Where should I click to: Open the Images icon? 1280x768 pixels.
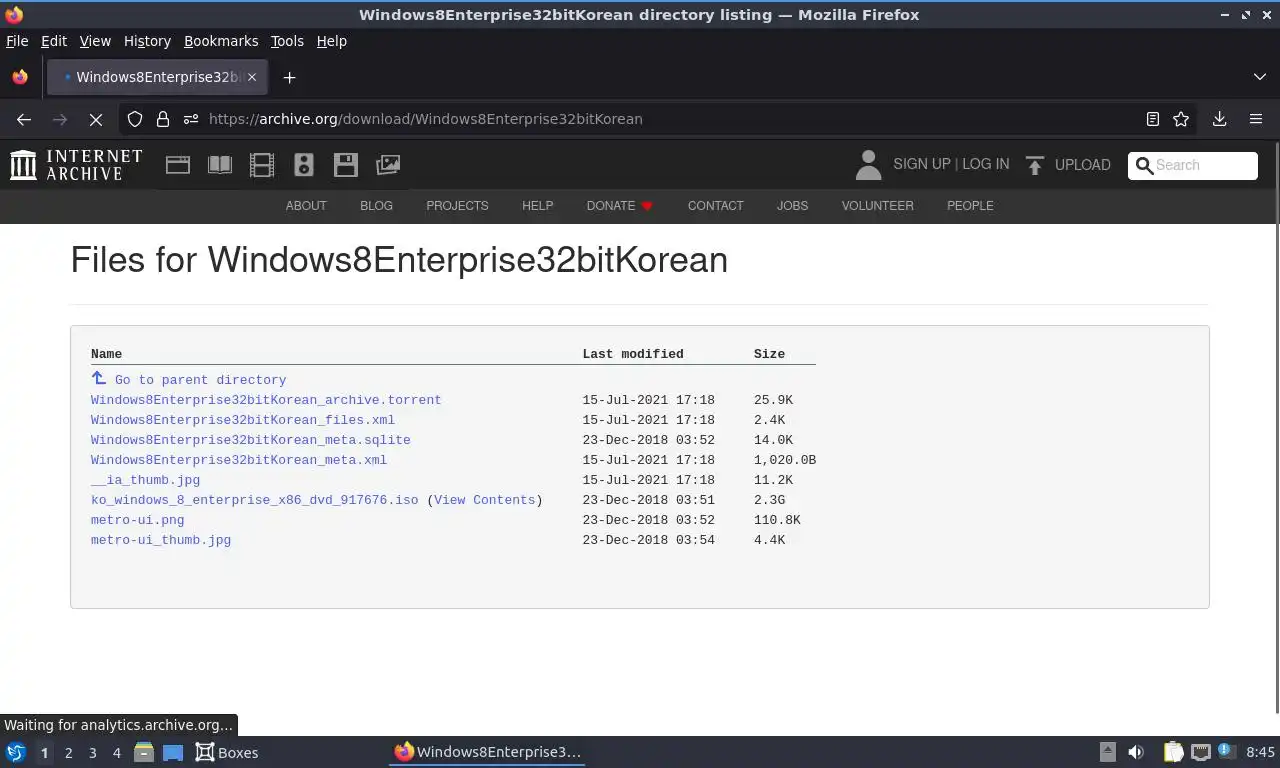coord(388,165)
